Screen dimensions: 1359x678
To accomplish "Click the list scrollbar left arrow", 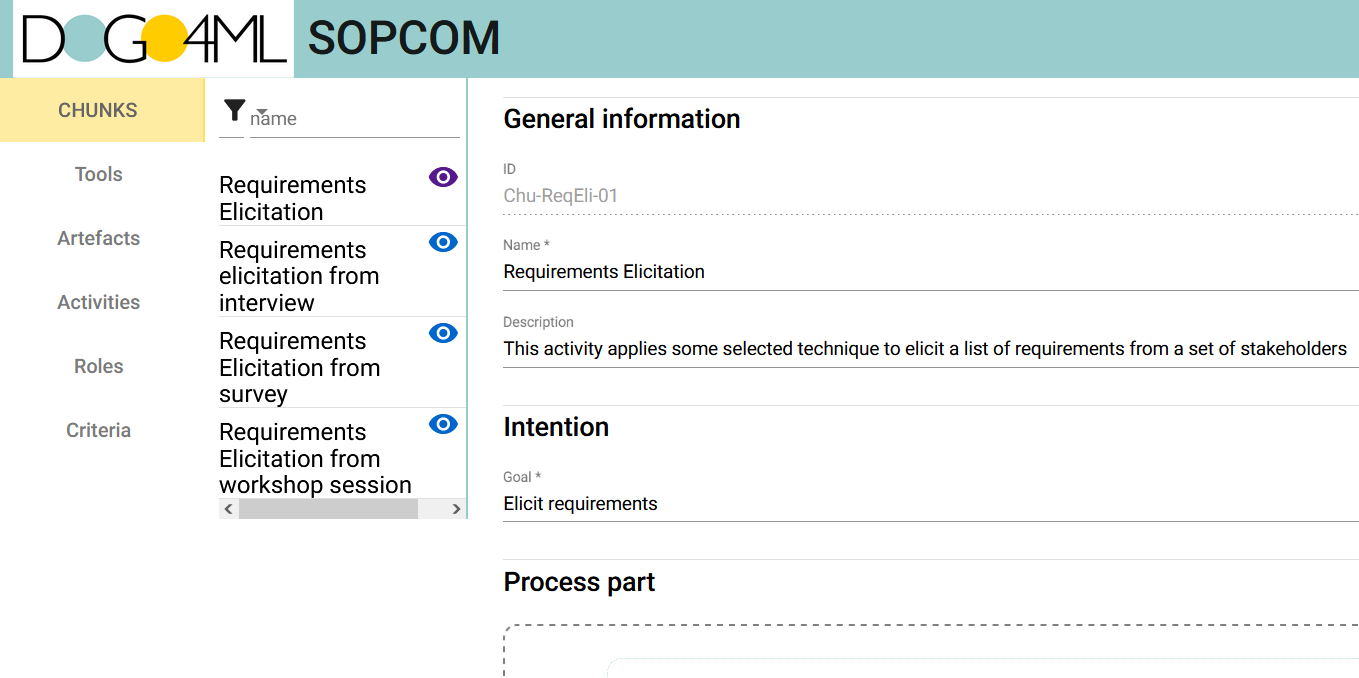I will tap(229, 509).
